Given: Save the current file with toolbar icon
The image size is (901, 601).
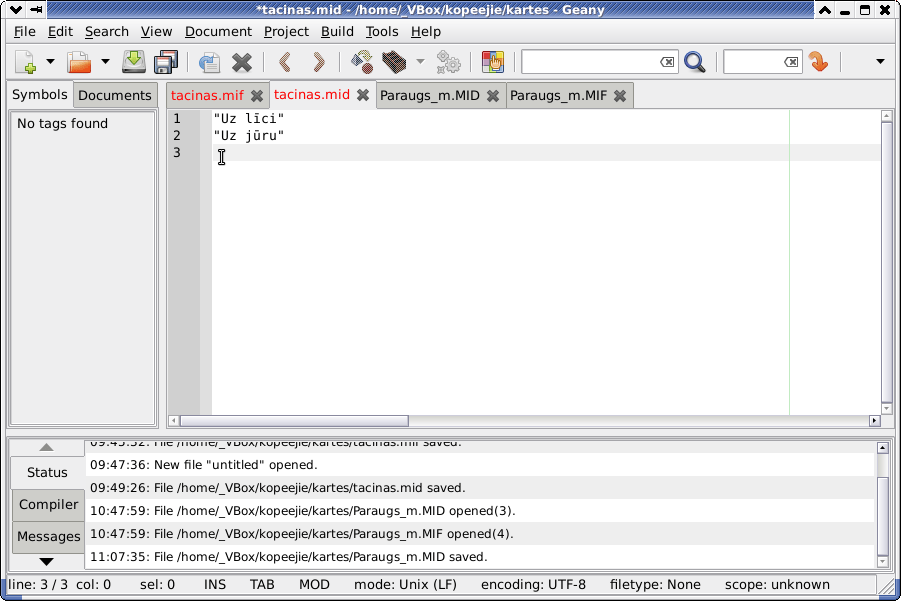Looking at the screenshot, I should pyautogui.click(x=133, y=62).
